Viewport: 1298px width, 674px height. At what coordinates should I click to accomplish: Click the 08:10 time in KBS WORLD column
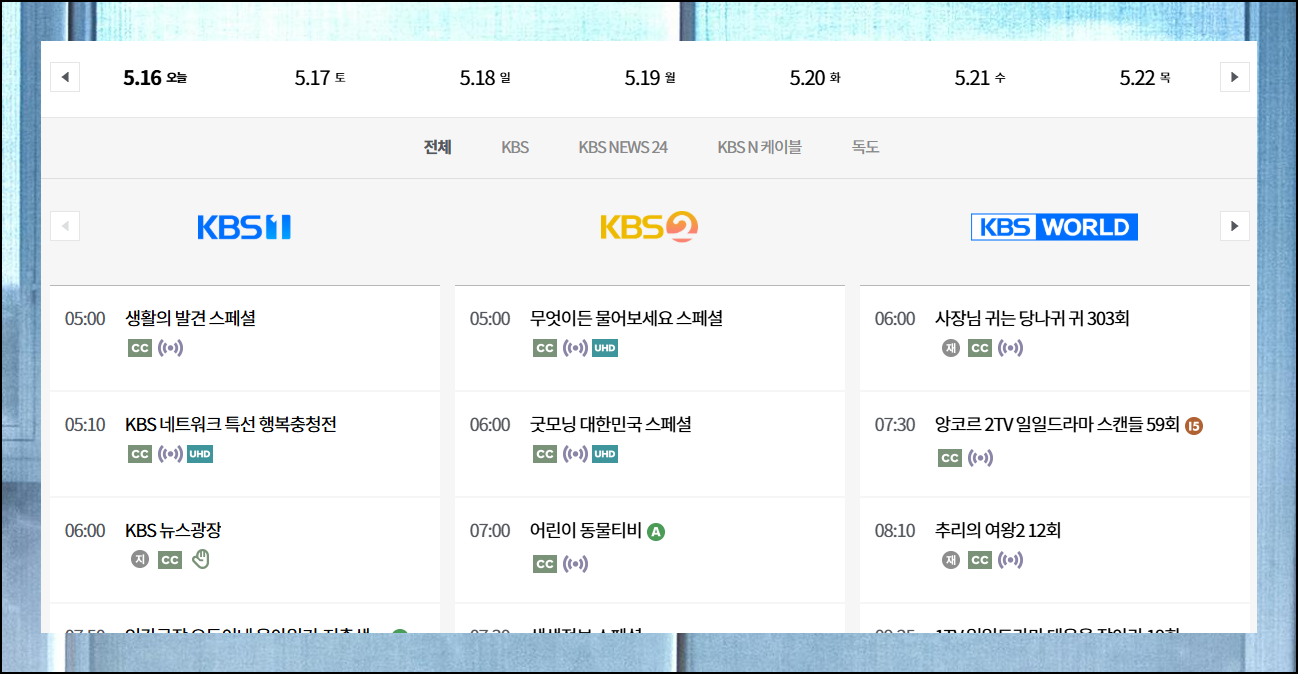pos(895,530)
